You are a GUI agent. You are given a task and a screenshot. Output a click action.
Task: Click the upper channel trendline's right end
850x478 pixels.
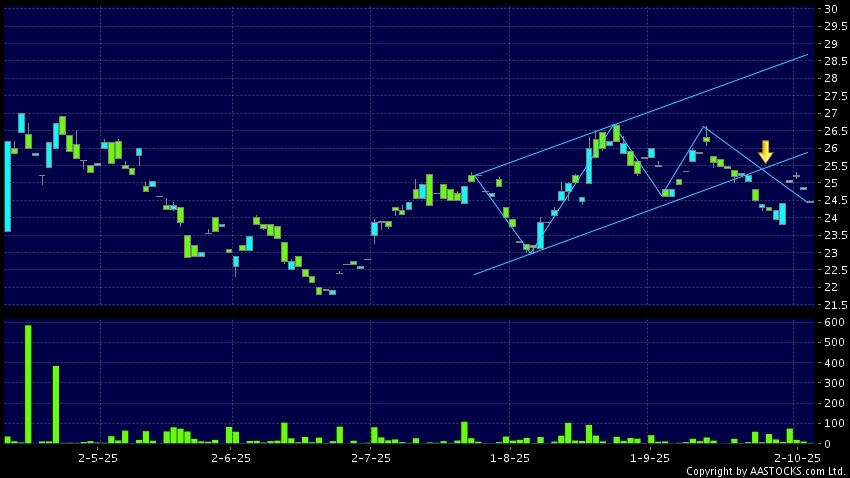[x=806, y=55]
